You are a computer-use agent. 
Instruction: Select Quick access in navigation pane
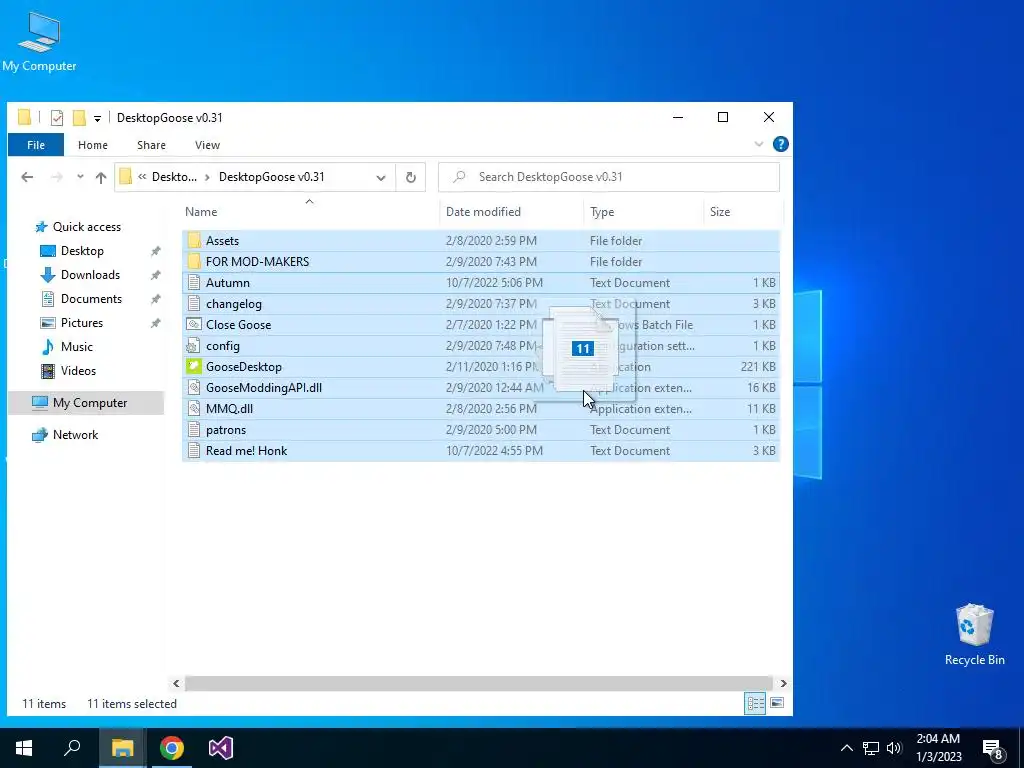[78, 227]
